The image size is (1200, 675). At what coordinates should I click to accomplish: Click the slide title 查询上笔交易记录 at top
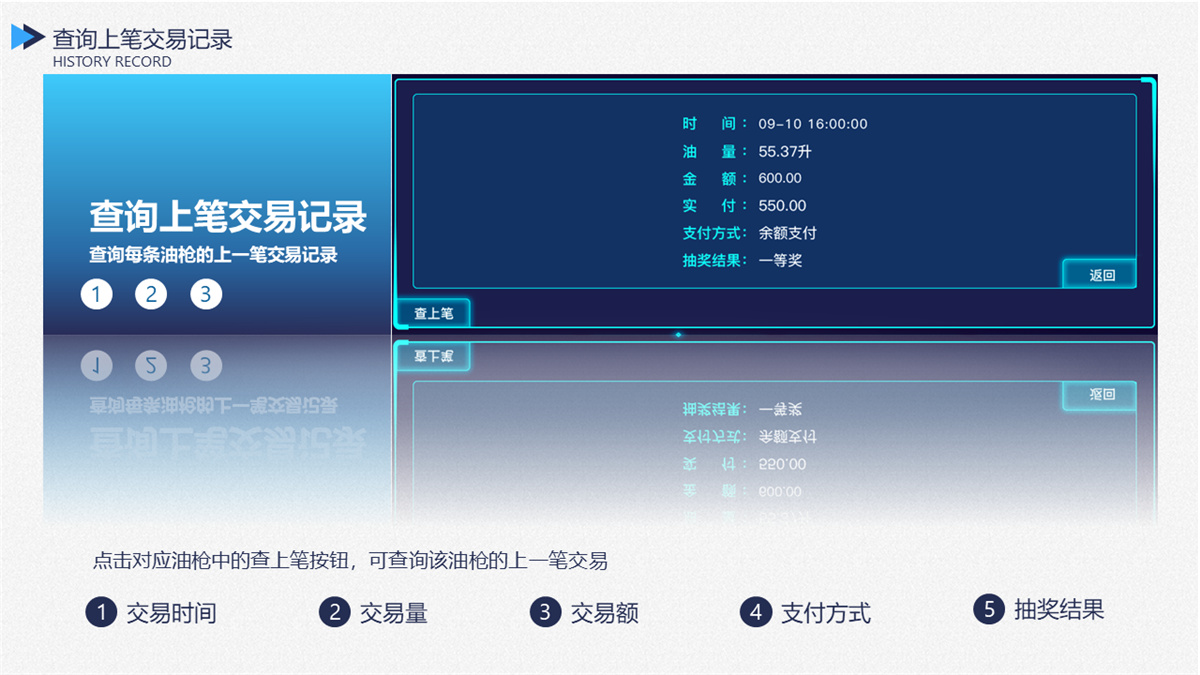(x=143, y=39)
